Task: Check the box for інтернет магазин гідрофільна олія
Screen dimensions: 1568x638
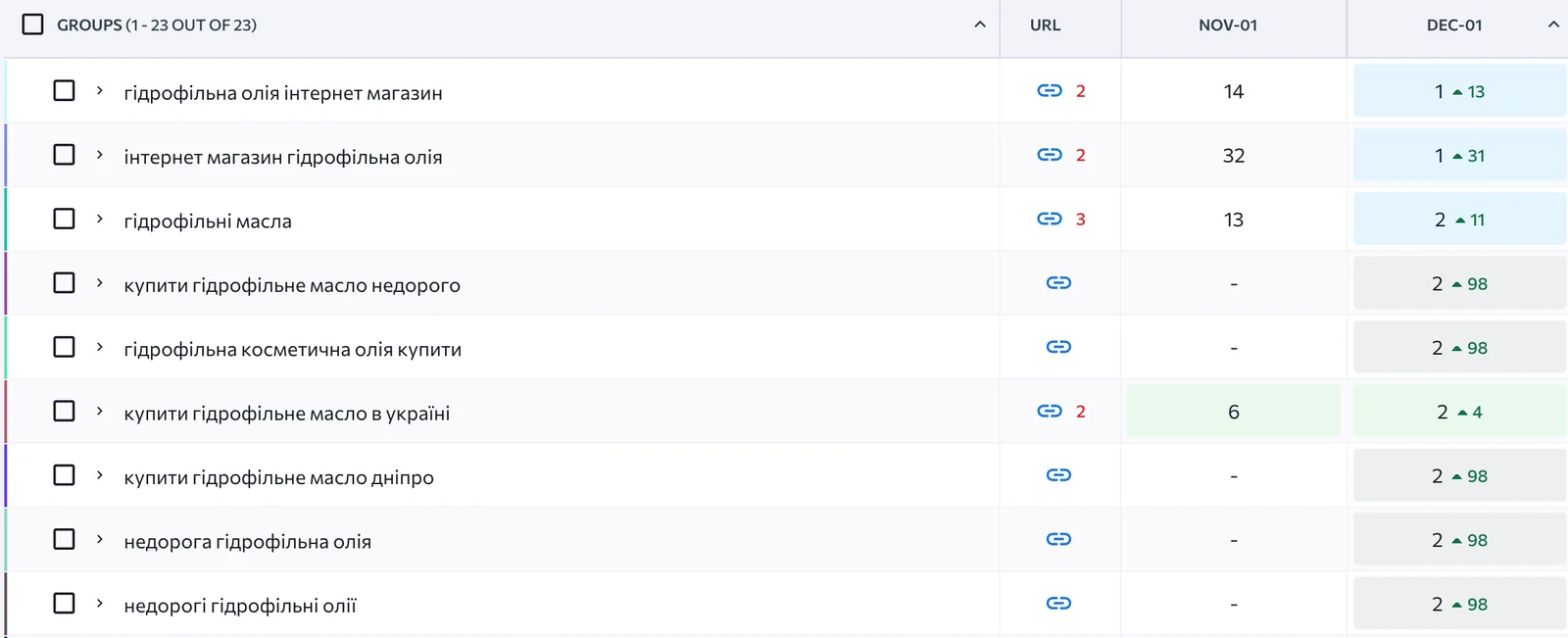Action: 64,155
